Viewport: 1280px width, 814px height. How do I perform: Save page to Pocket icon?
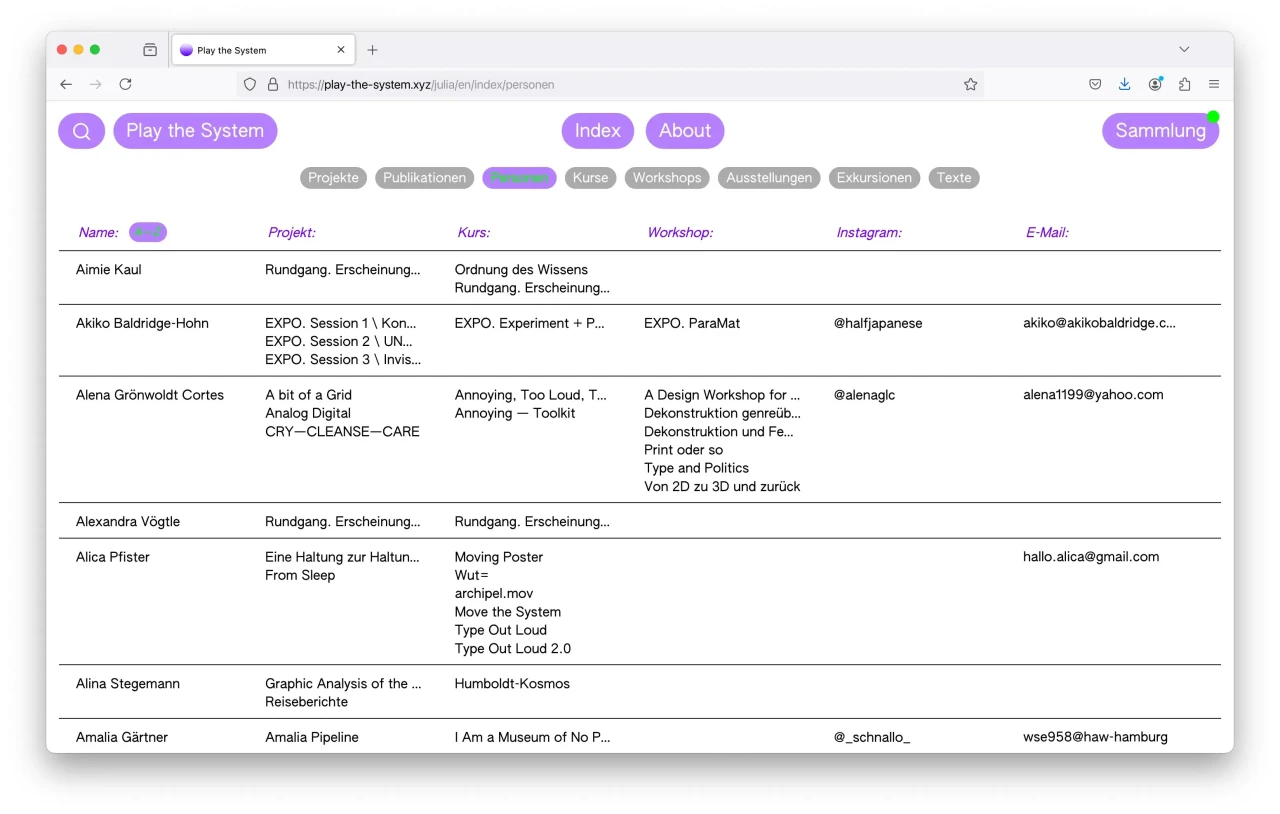[x=1095, y=85]
